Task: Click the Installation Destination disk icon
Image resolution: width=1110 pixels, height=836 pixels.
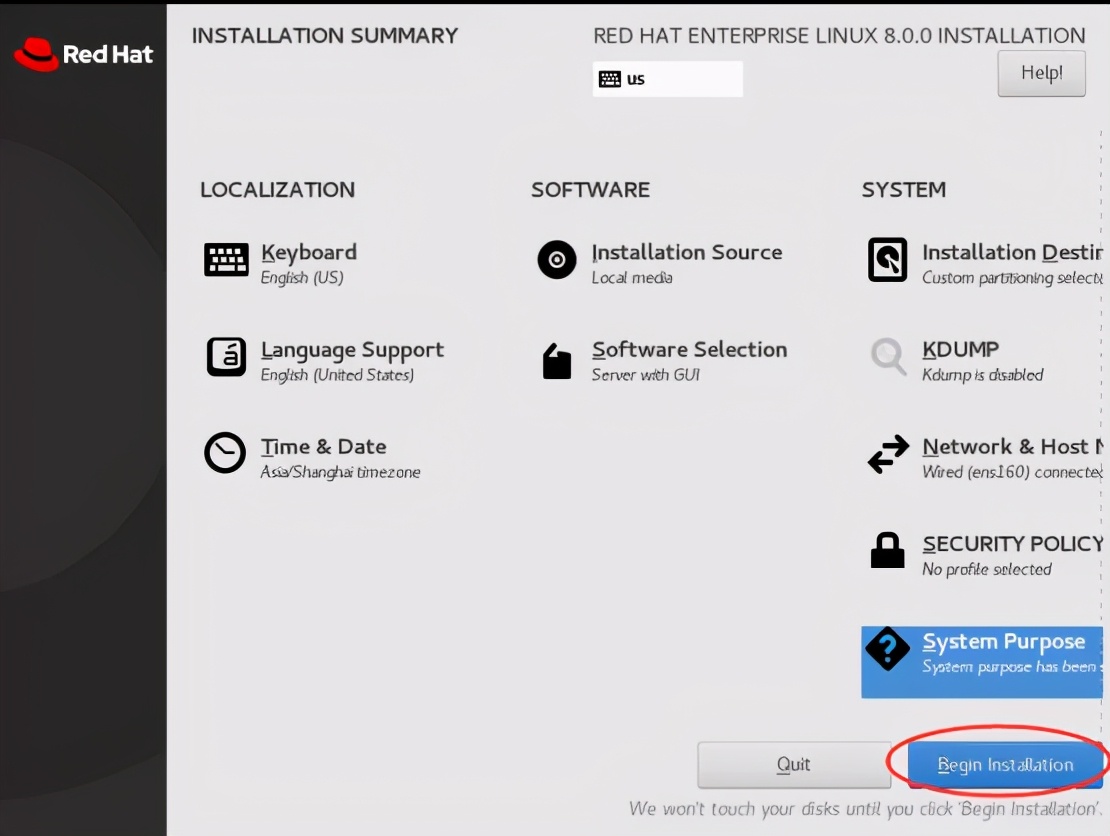Action: (x=888, y=260)
